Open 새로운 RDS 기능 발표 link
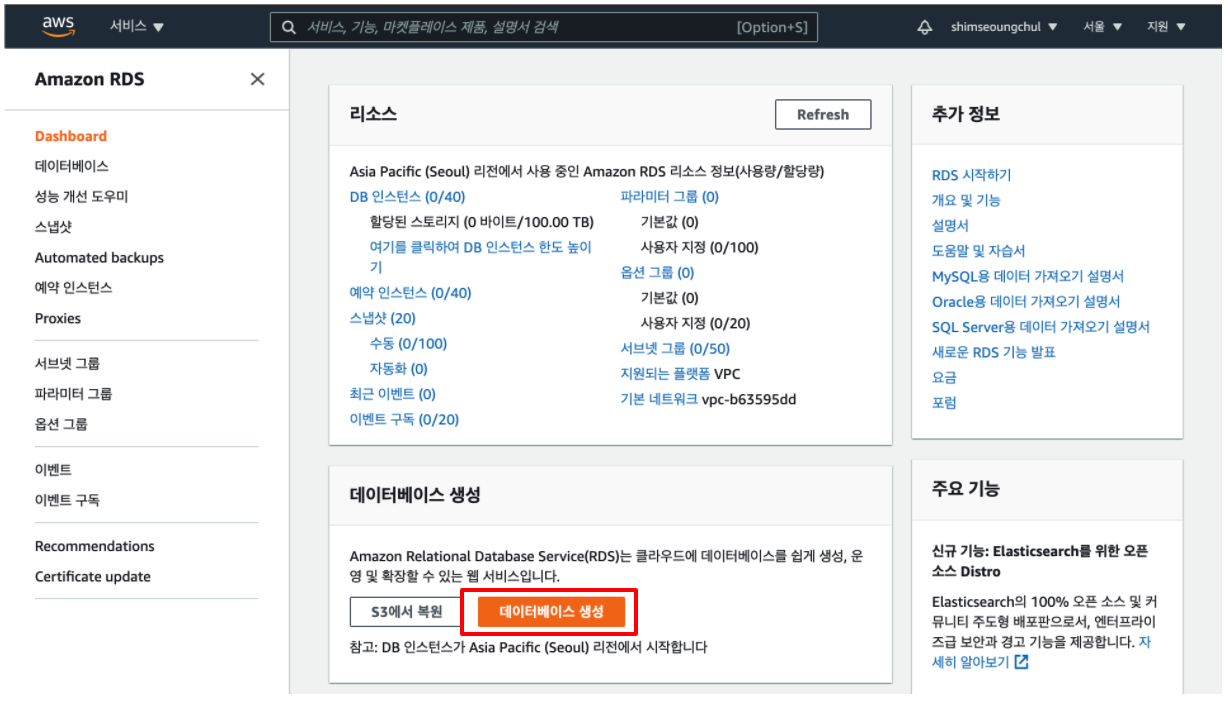The height and width of the screenshot is (702, 1230). [994, 353]
